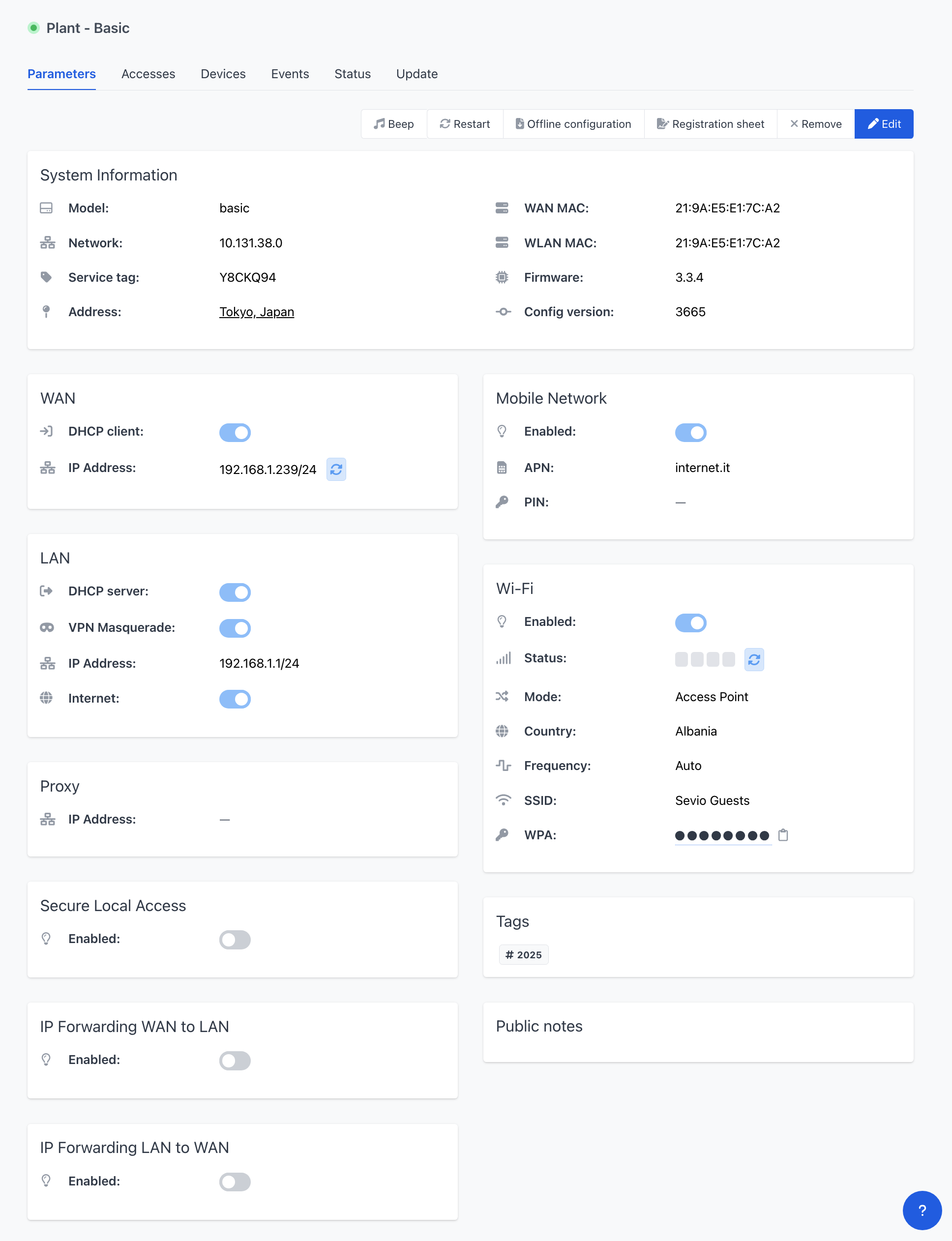
Task: Click the blue Edit button
Action: point(884,123)
